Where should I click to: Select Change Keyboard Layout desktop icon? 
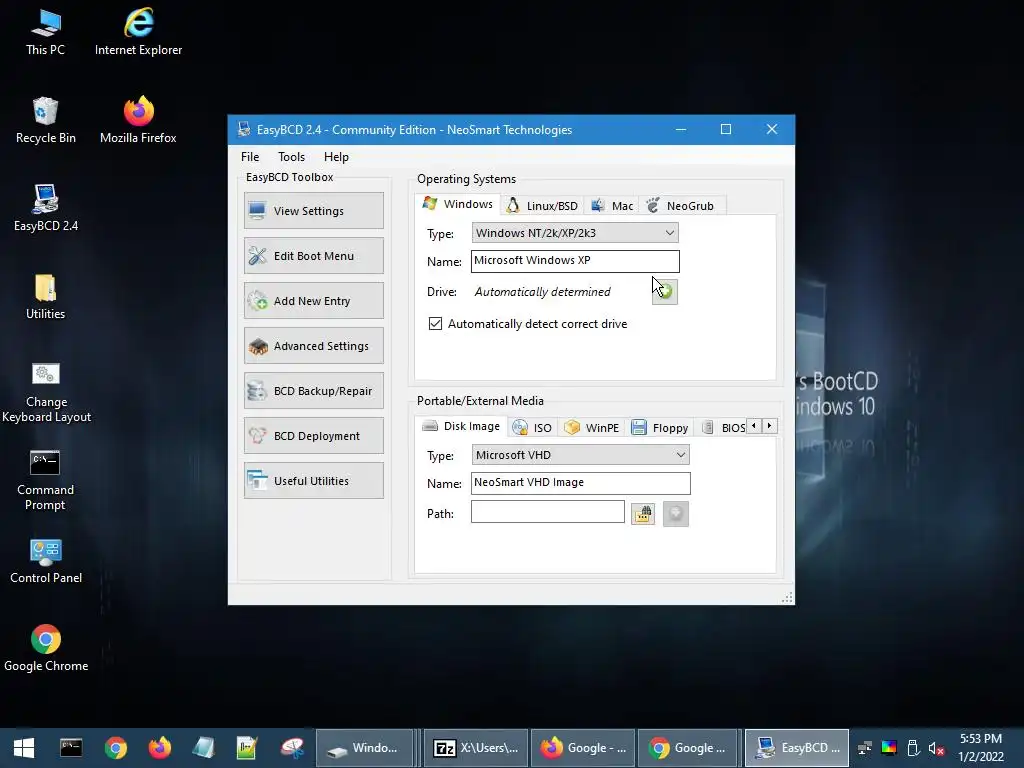[46, 393]
